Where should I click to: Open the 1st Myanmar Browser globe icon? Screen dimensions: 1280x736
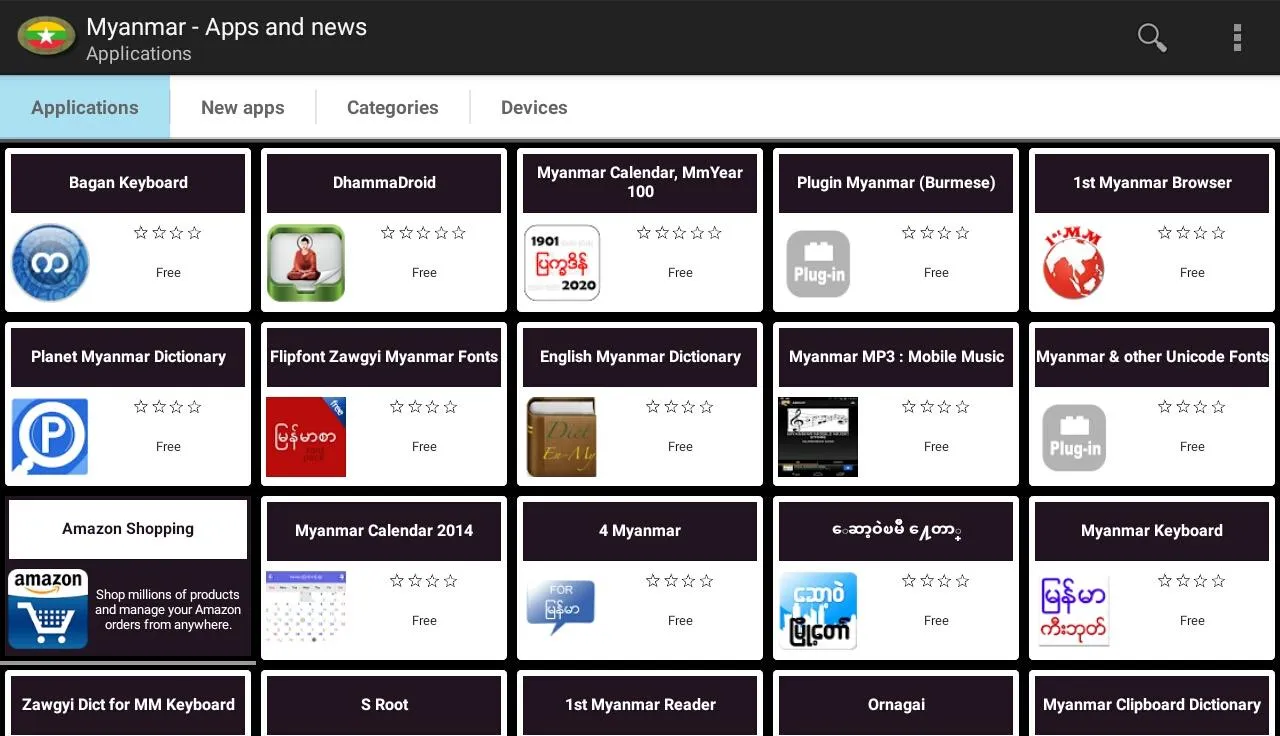coord(1074,263)
